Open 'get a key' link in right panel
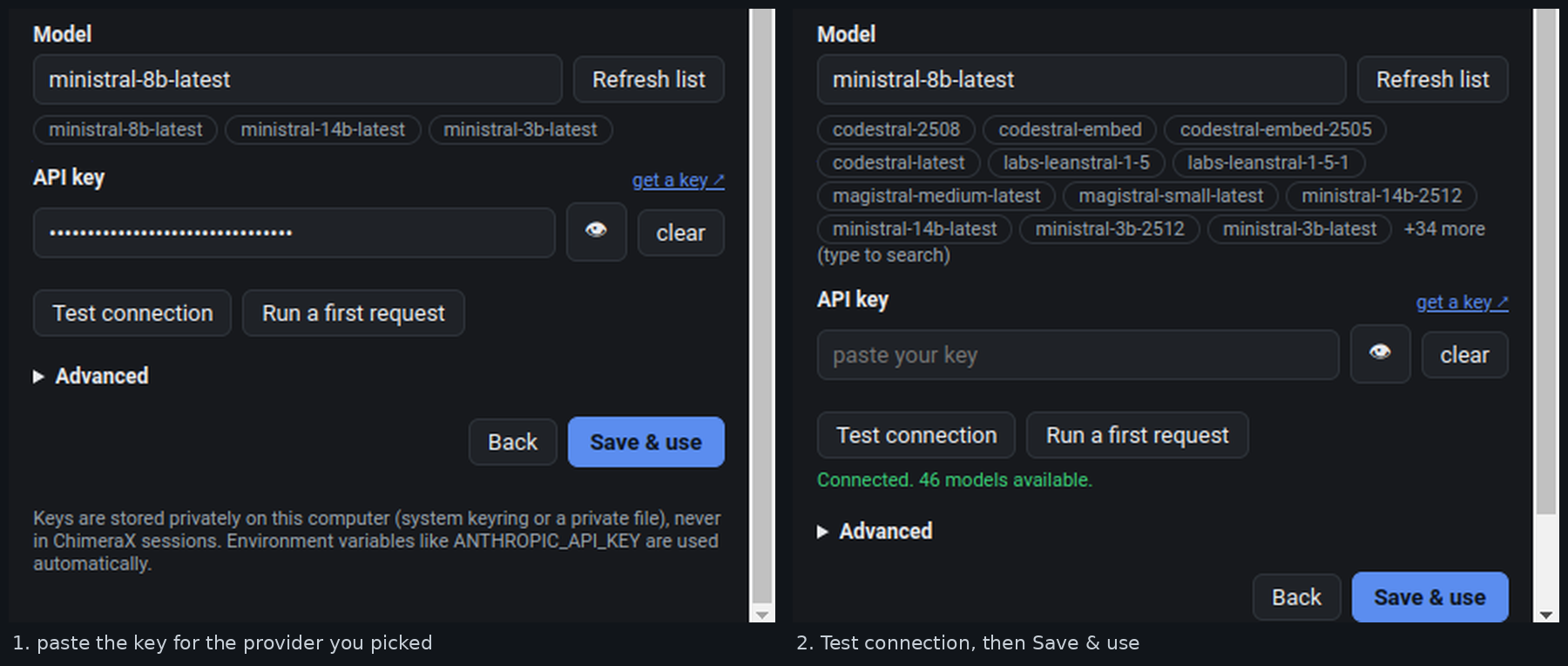1568x666 pixels. coord(1462,302)
